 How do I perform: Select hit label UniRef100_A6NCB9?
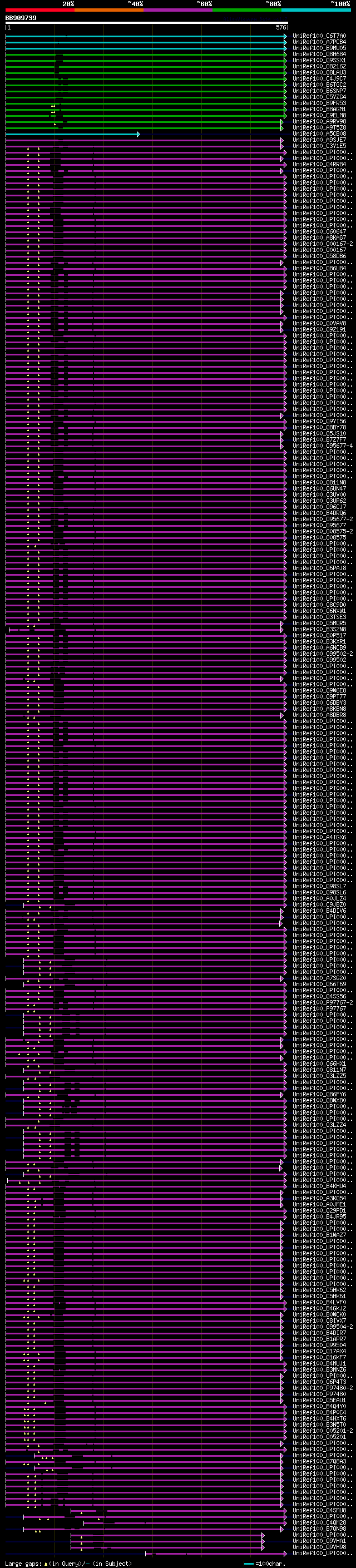pyautogui.click(x=319, y=647)
